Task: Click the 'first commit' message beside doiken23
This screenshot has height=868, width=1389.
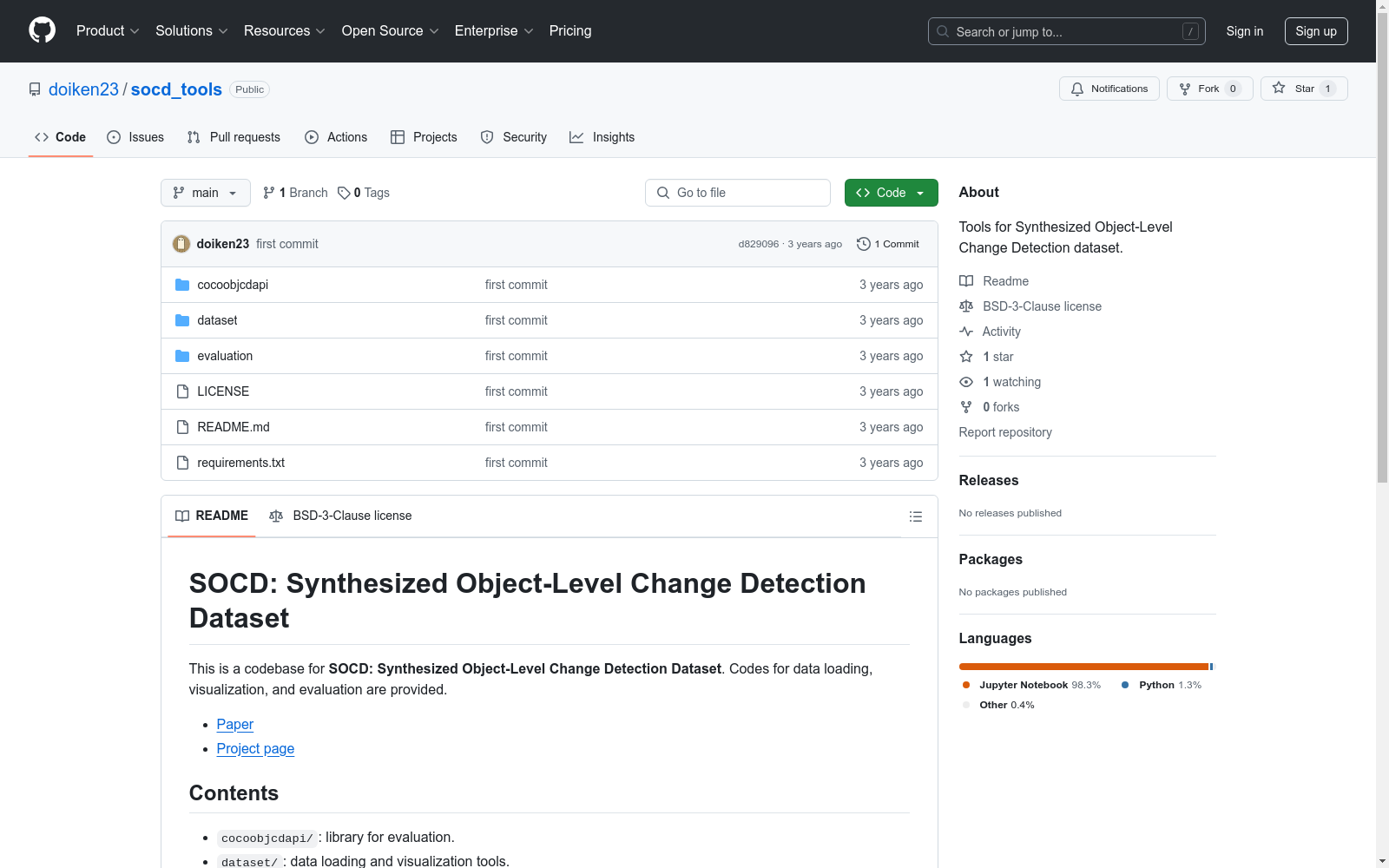Action: point(287,244)
